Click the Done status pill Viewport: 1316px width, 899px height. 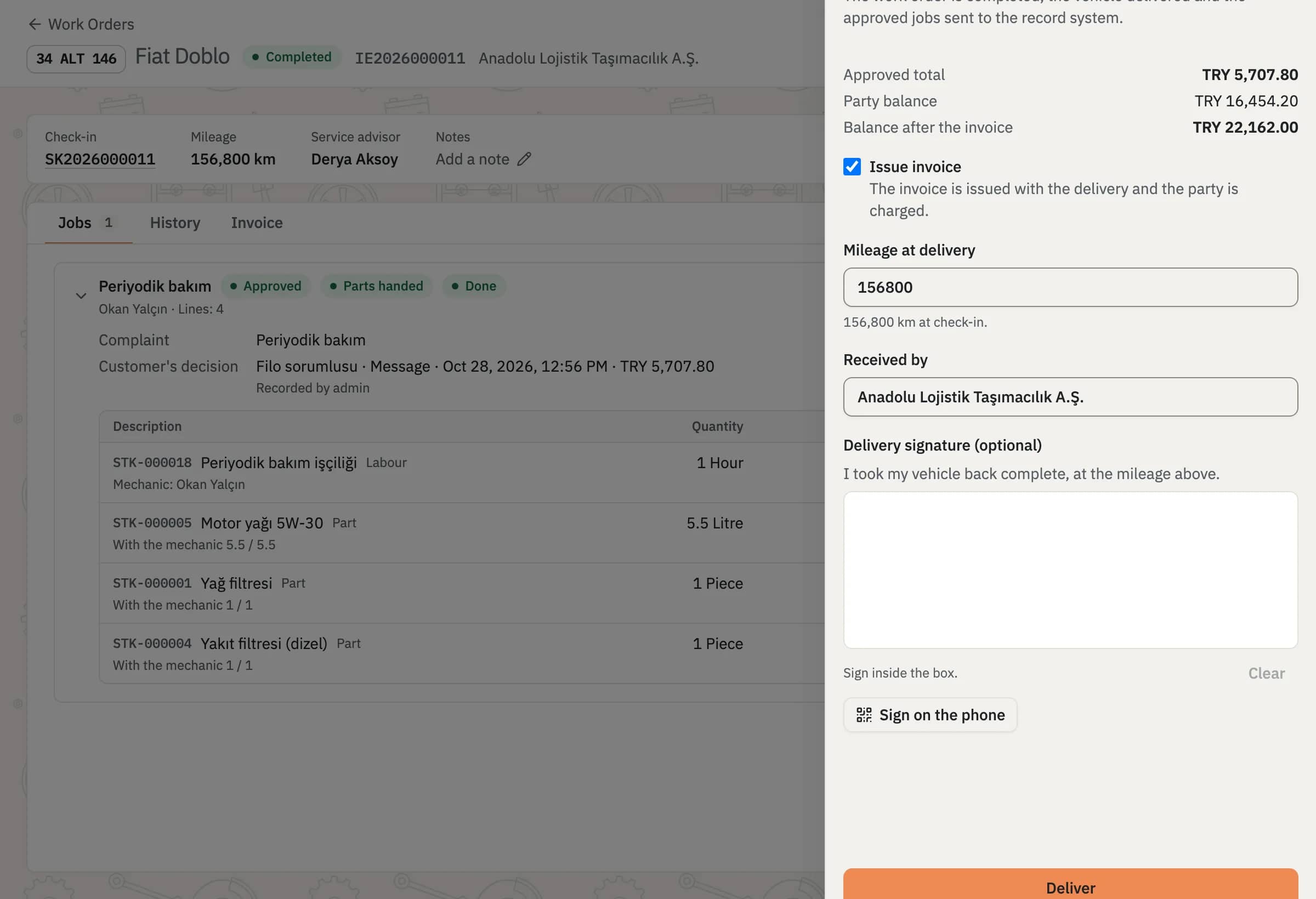coord(473,286)
